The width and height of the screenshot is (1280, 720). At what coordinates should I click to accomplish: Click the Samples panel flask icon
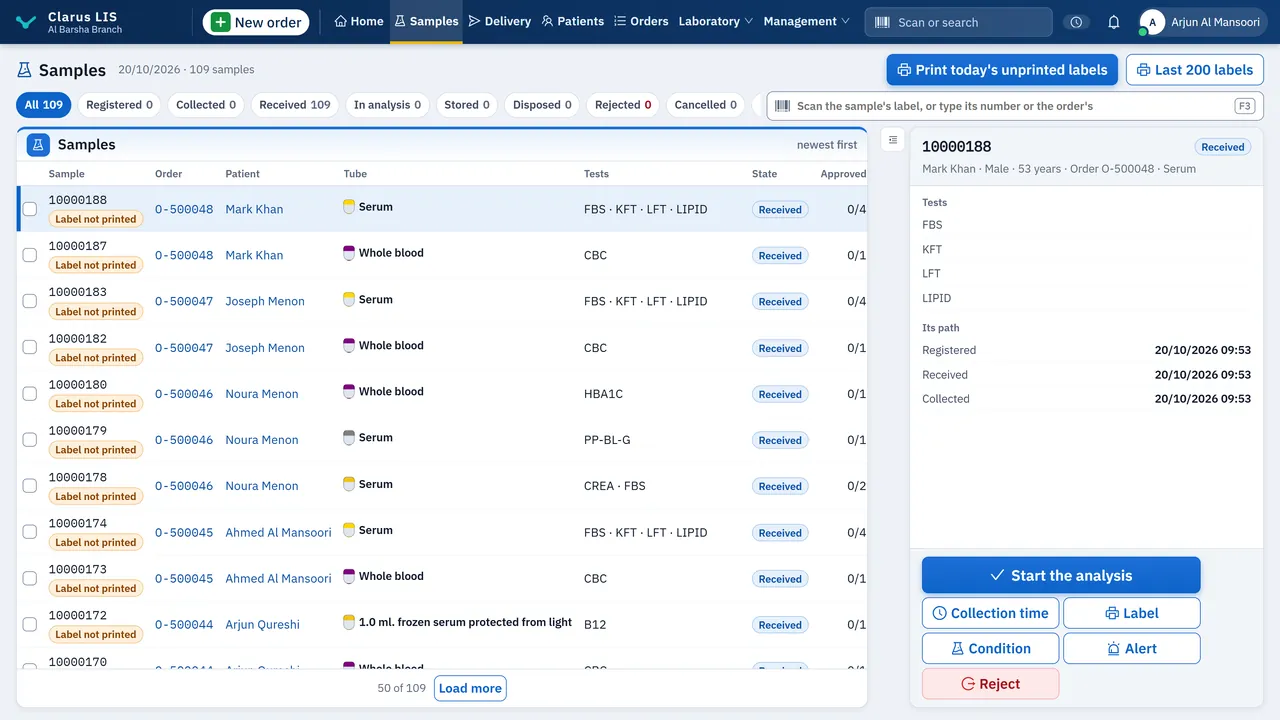38,145
